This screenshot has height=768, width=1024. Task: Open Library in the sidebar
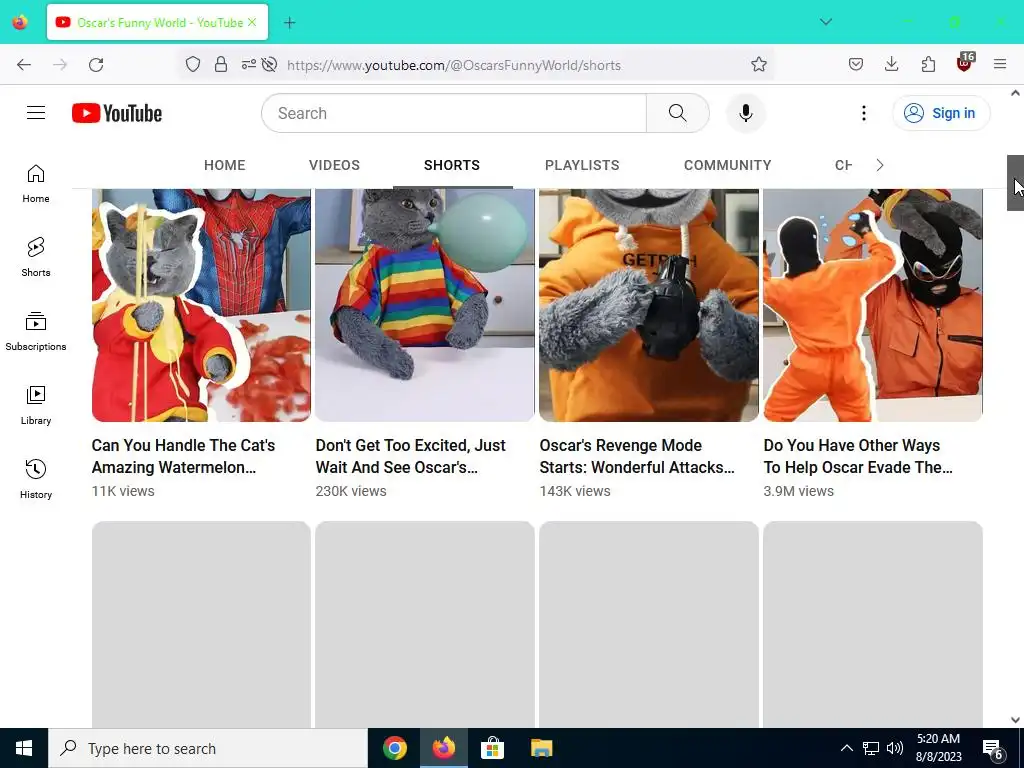coord(36,406)
